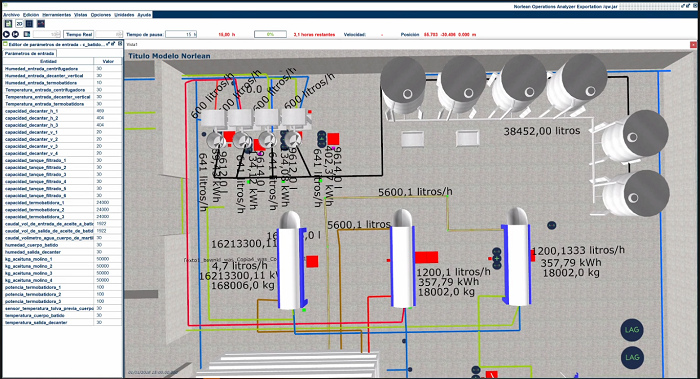The image size is (700, 379).
Task: Click the save icon in the toolbar
Action: pos(8,24)
